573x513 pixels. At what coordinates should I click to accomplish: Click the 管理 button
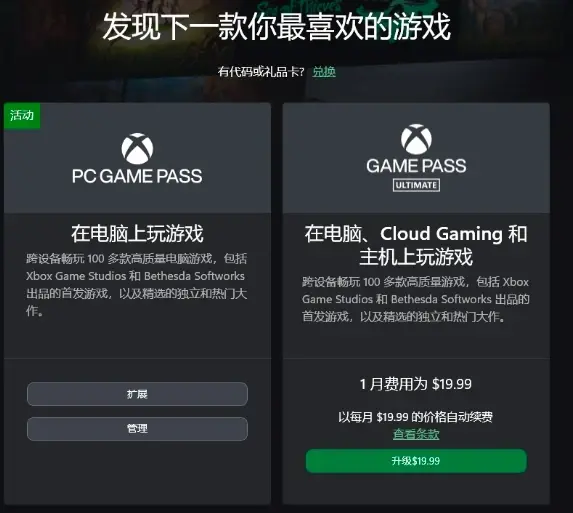tap(137, 429)
